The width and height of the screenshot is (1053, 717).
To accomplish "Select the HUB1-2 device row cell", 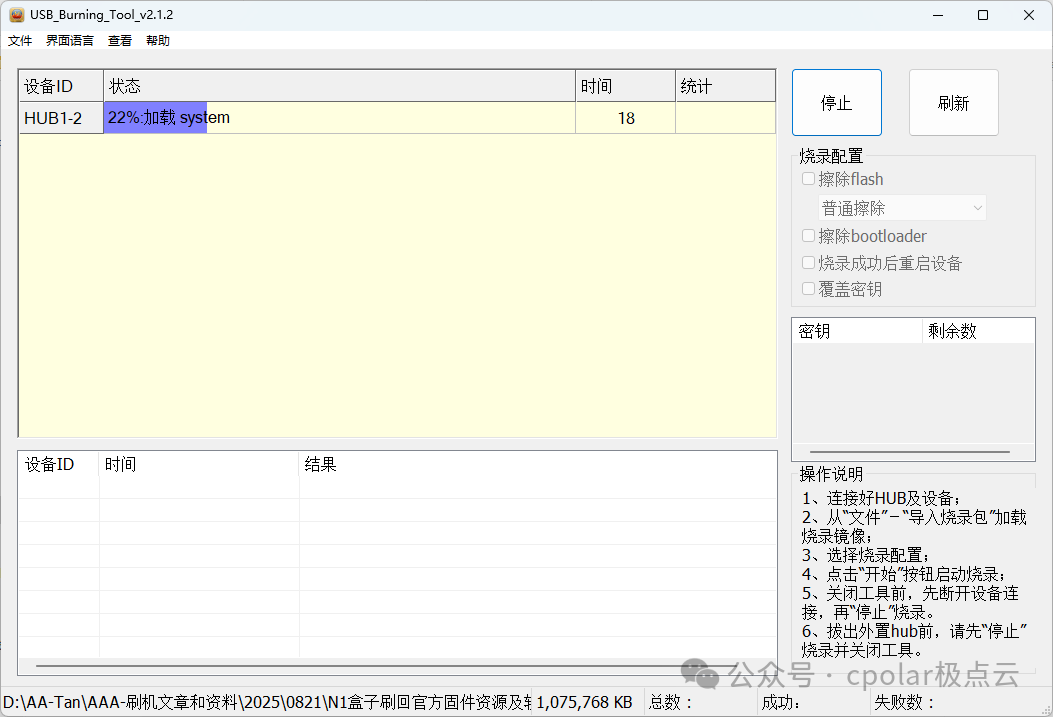I will click(x=61, y=117).
